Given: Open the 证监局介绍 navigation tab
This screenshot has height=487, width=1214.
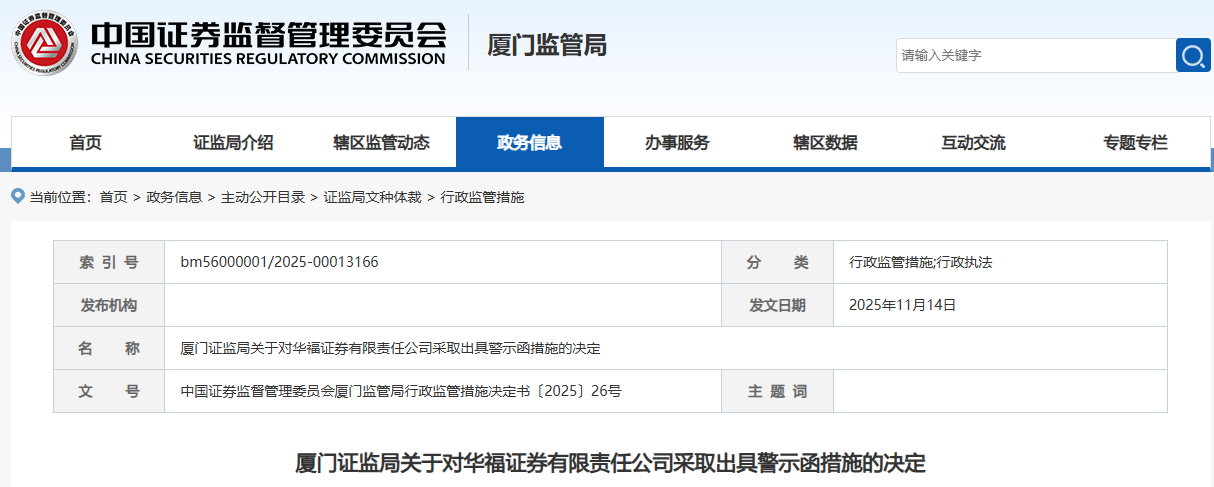Looking at the screenshot, I should pyautogui.click(x=233, y=143).
